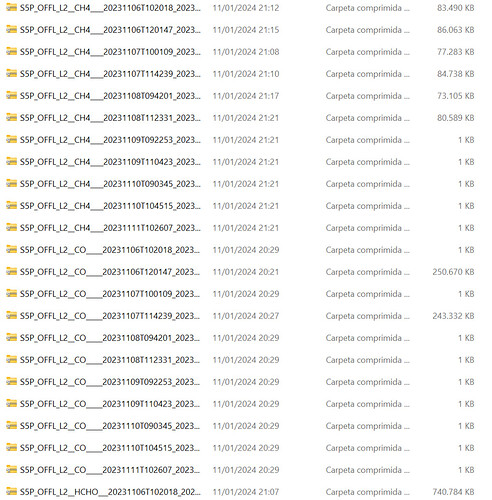Click the 243.332 KB size entry
The image size is (492, 500).
pos(453,316)
